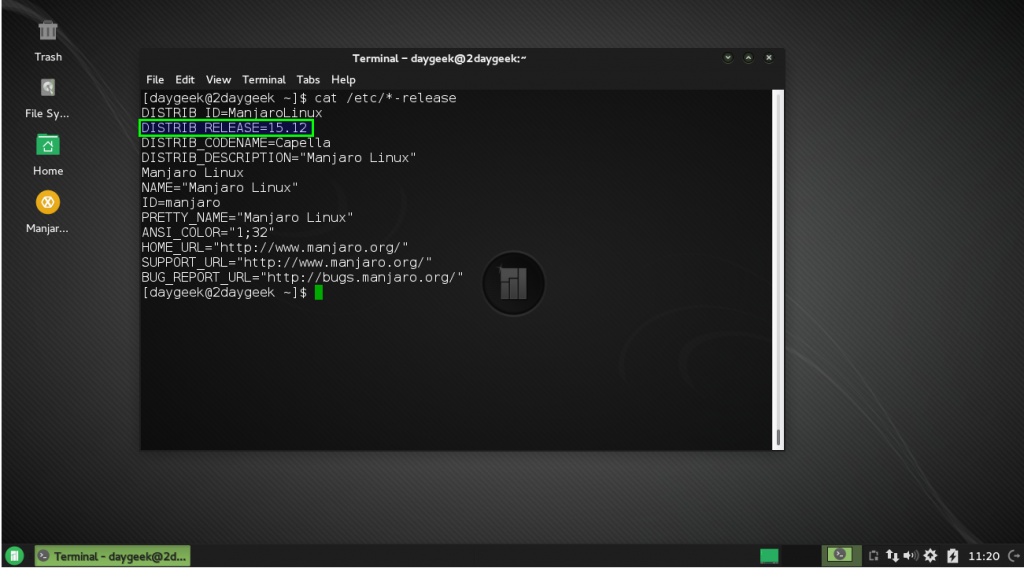Open the Edit menu in Terminal
Screen dimensions: 1024x568
(x=185, y=80)
